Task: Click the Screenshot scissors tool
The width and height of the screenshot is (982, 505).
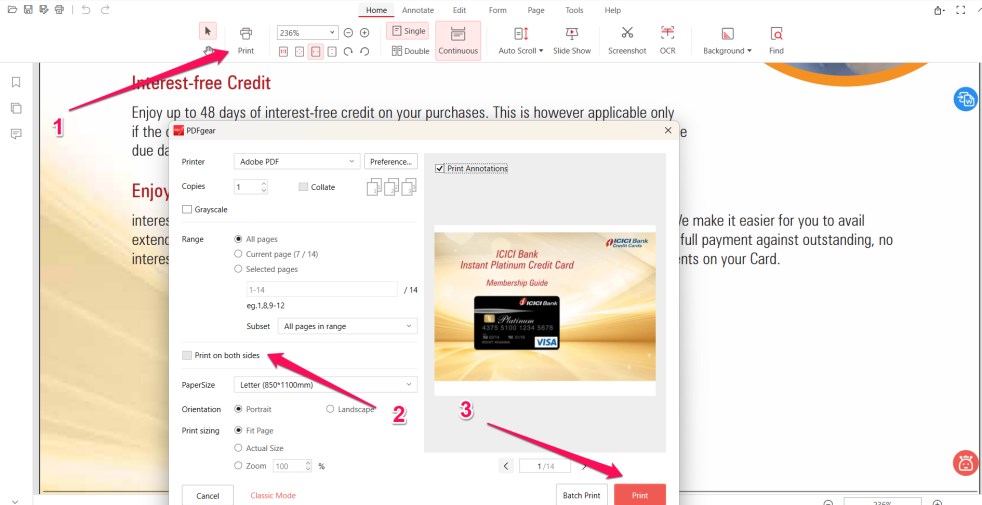Action: (627, 41)
